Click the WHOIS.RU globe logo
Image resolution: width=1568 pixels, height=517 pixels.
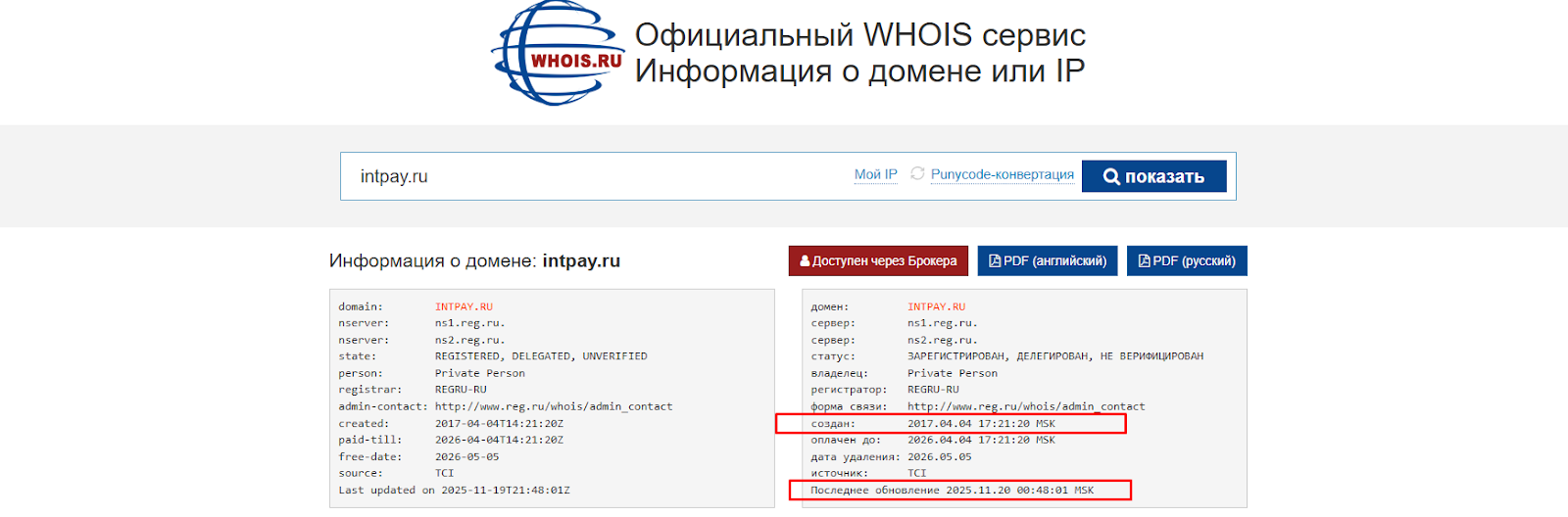558,53
